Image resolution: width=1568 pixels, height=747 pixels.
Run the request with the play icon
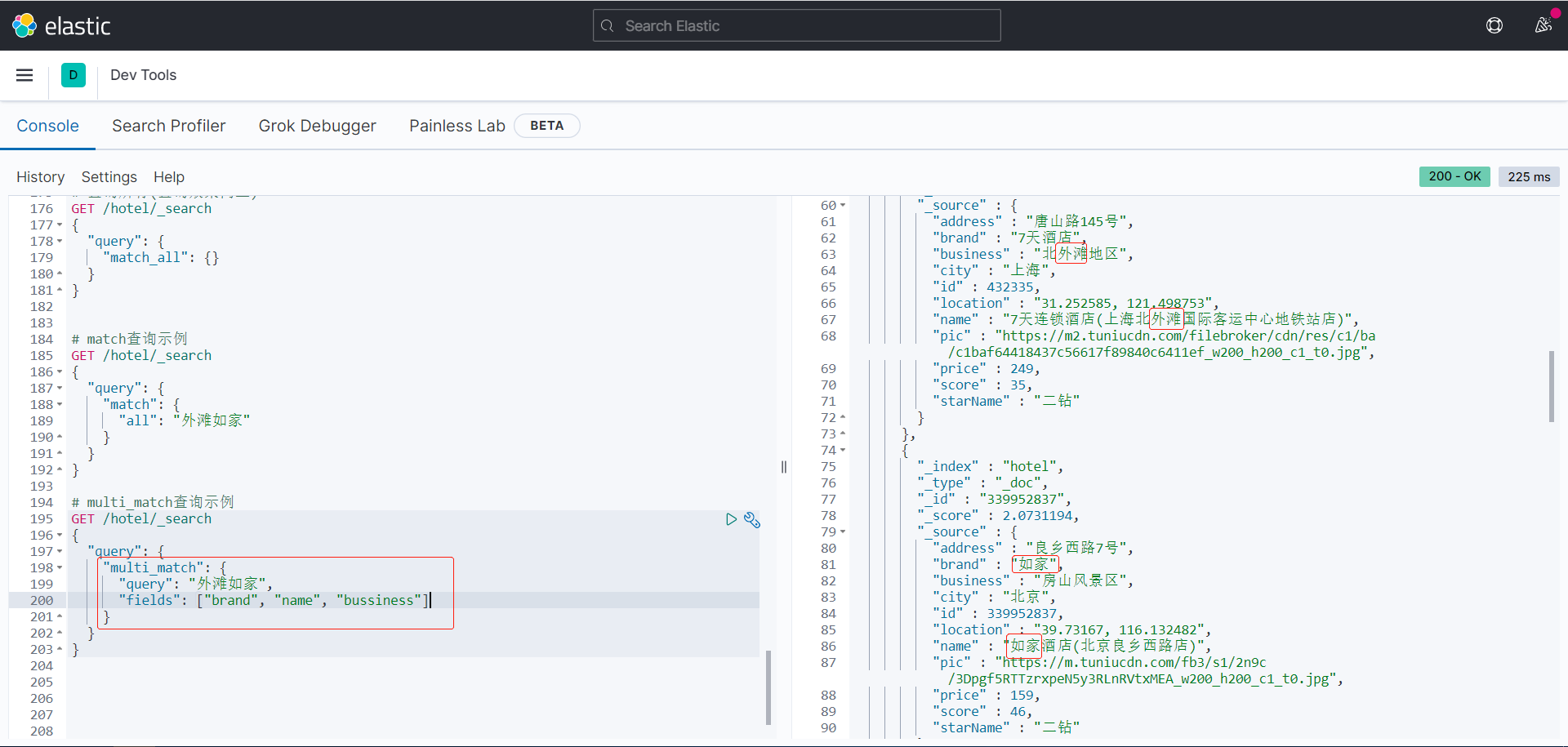coord(731,519)
